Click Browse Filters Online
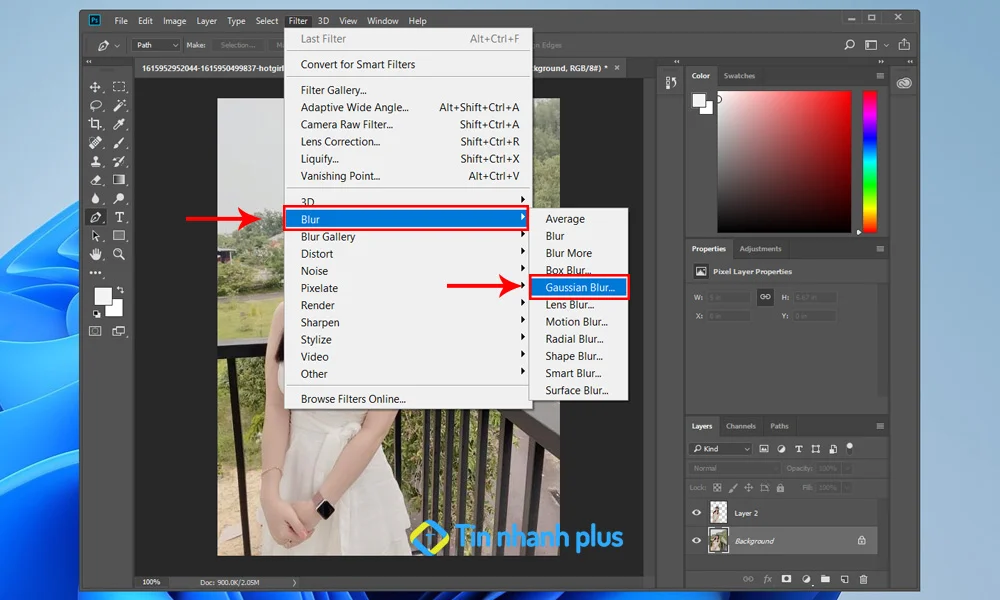1000x600 pixels. pyautogui.click(x=353, y=399)
